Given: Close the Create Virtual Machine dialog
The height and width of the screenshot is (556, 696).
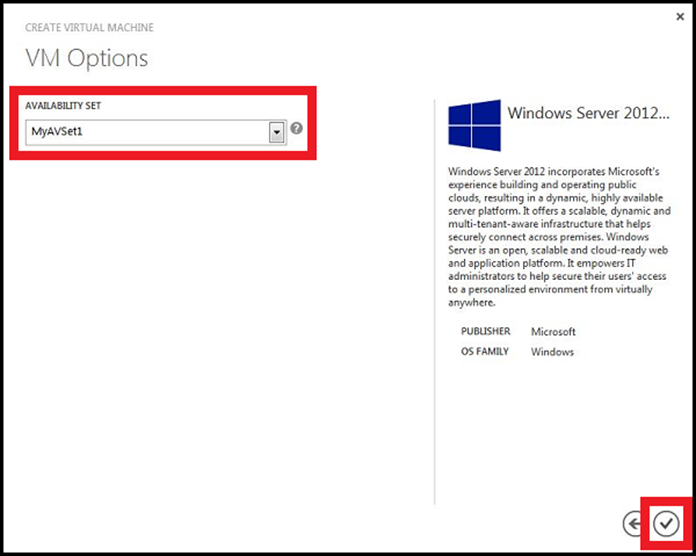Looking at the screenshot, I should [x=680, y=17].
